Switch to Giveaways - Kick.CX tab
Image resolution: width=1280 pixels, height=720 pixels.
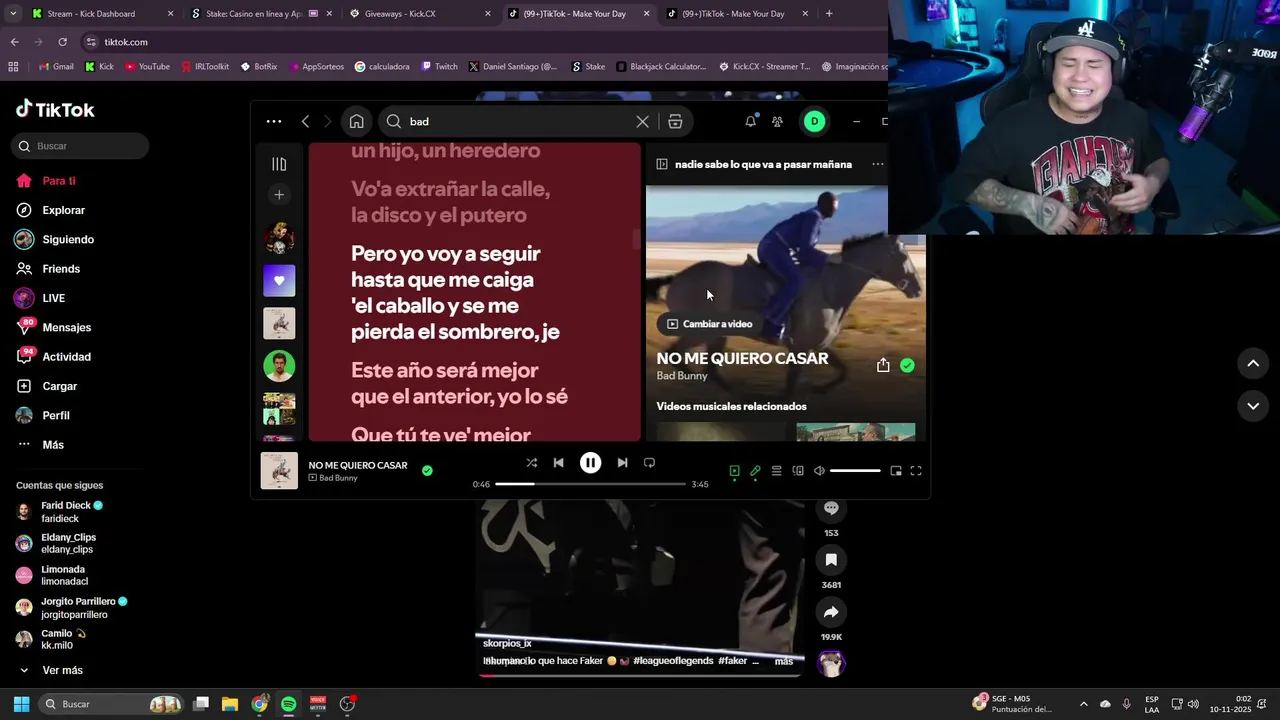tap(420, 14)
